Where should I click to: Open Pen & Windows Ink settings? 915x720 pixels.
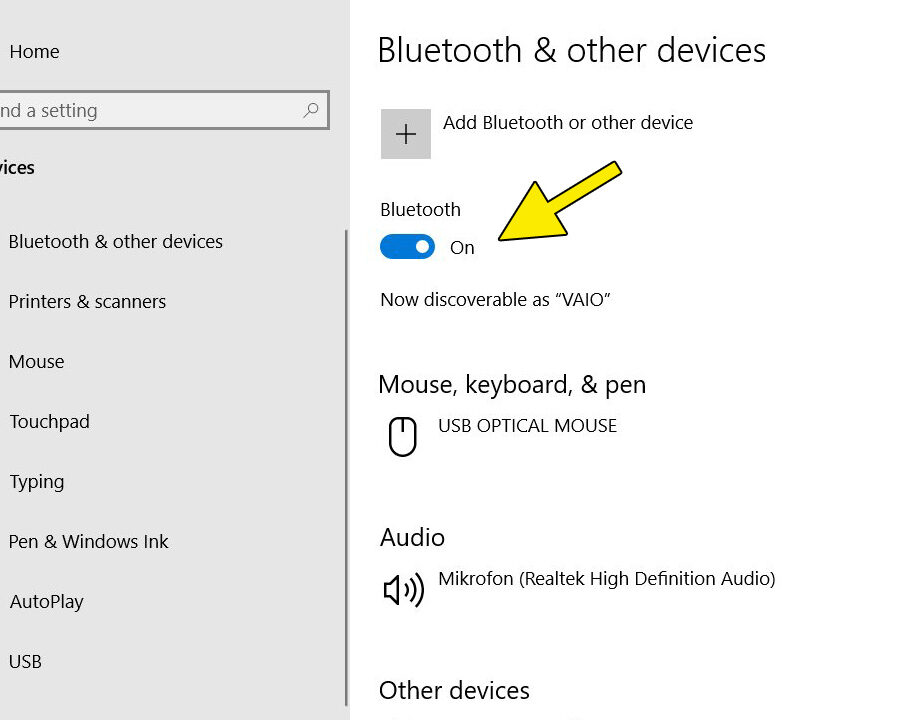(x=88, y=541)
